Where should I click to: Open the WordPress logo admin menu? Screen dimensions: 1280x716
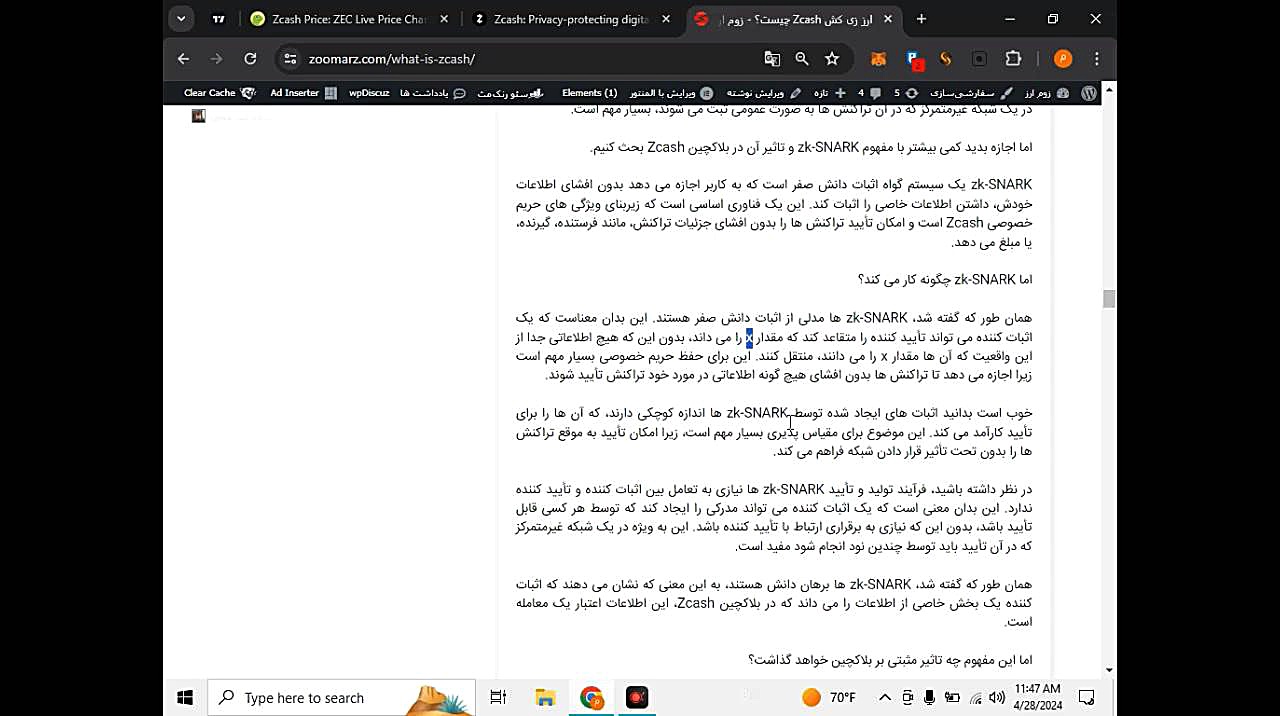click(1089, 93)
